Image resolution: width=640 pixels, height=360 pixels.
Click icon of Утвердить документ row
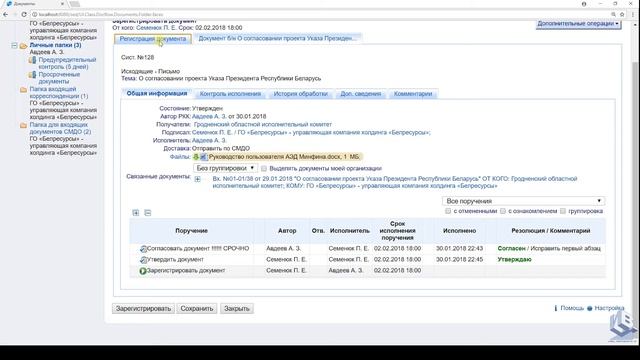pos(143,260)
